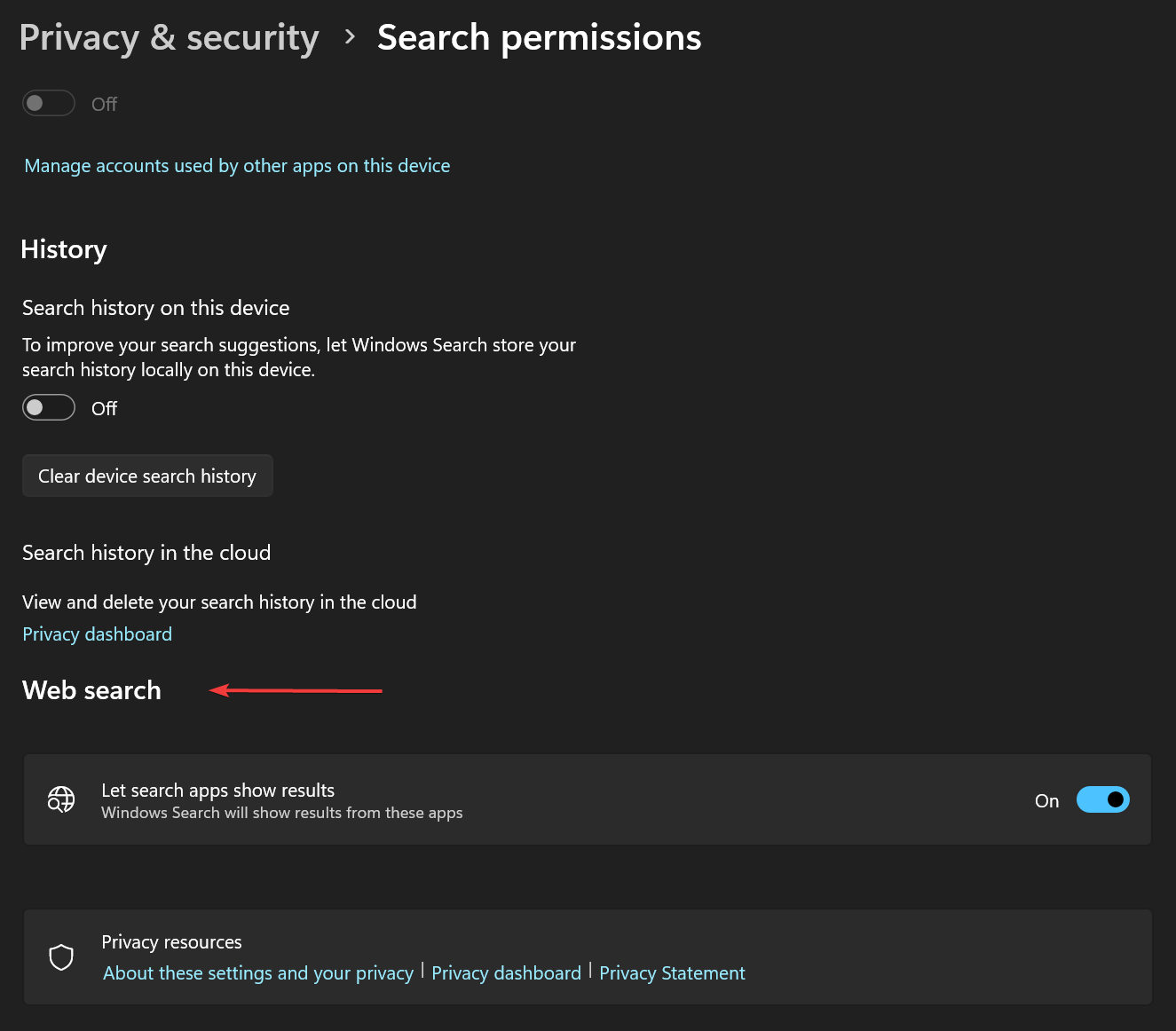1176x1031 pixels.
Task: Go back to Privacy & security breadcrumb
Action: point(169,38)
